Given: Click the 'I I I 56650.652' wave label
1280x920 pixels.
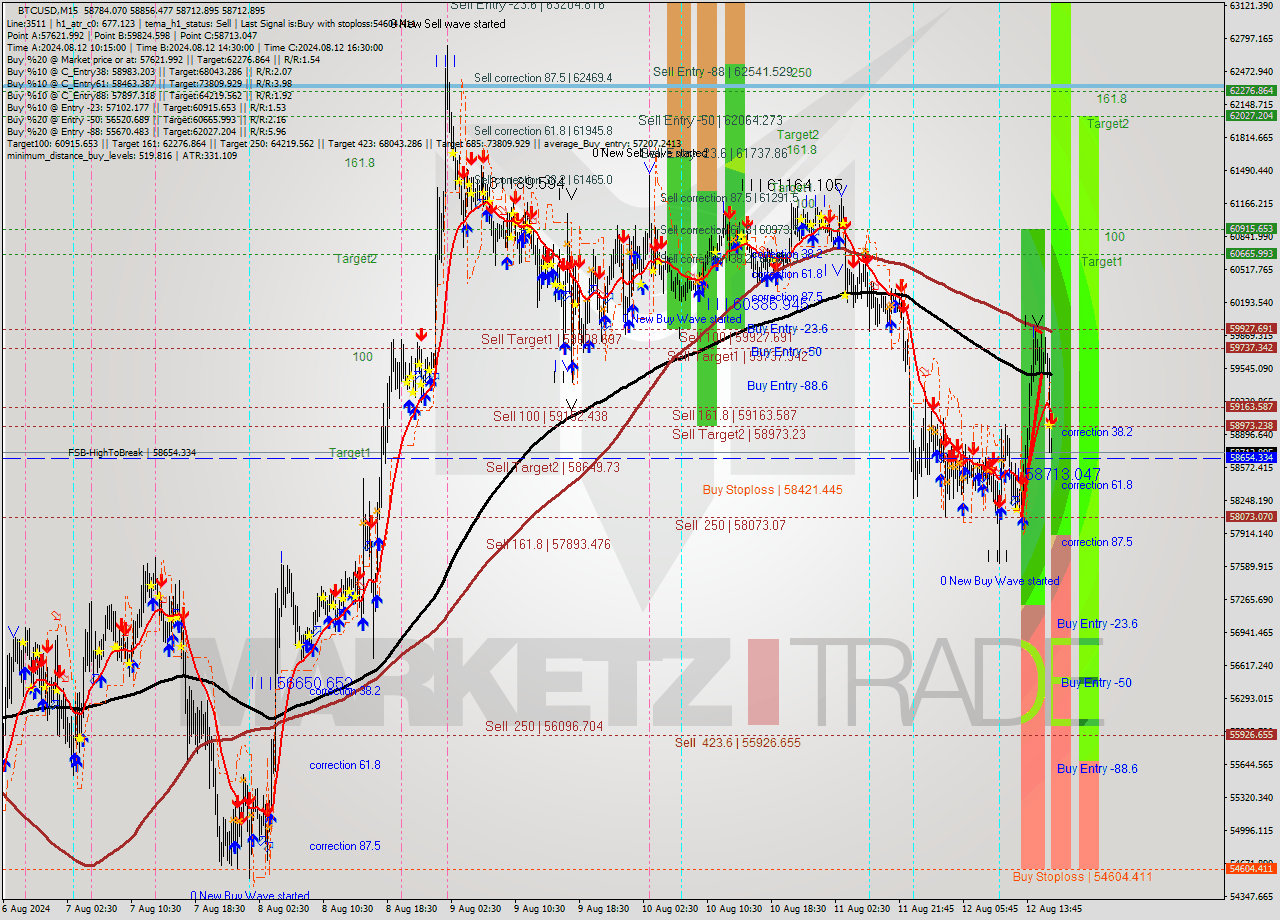Looking at the screenshot, I should [x=301, y=682].
